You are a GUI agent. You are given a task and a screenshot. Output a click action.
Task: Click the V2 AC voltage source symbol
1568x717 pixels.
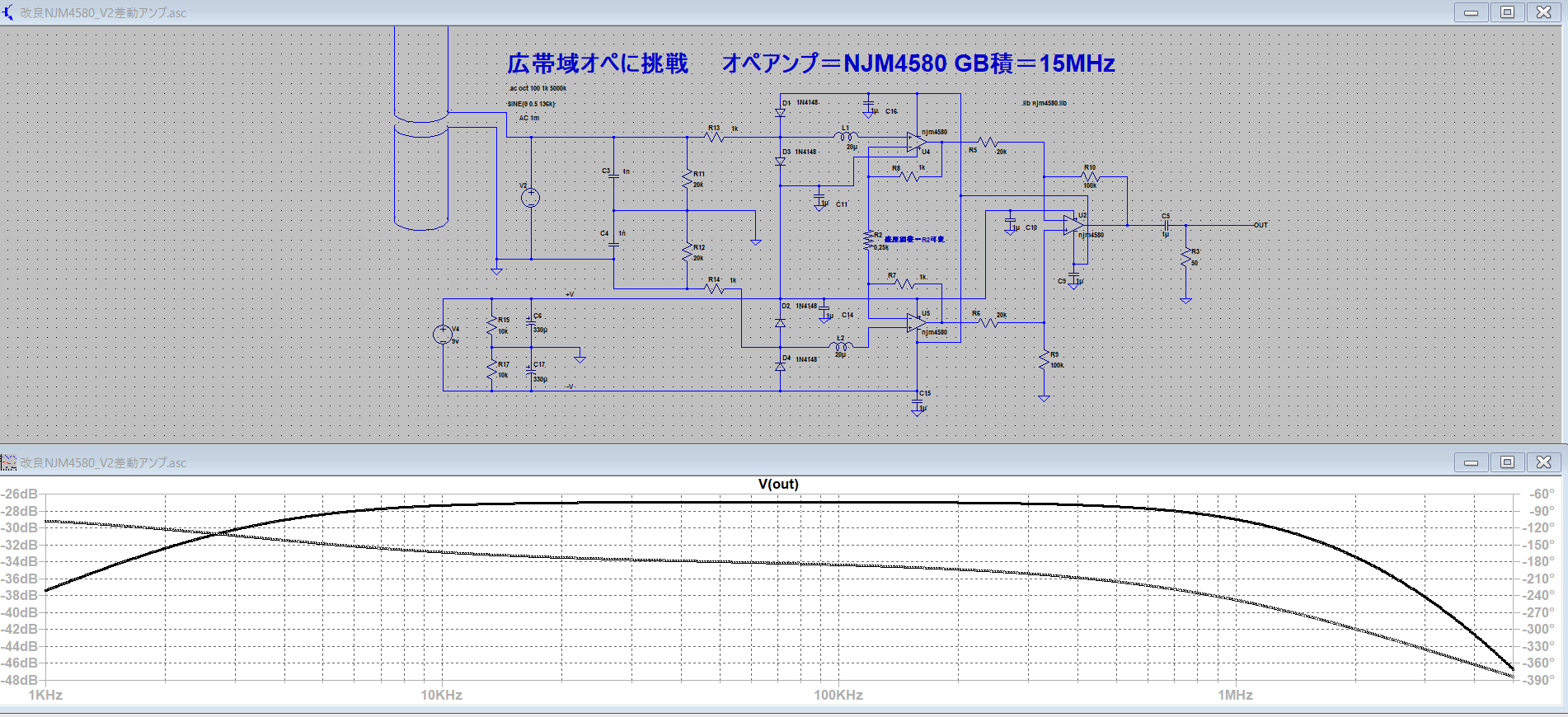pyautogui.click(x=531, y=198)
